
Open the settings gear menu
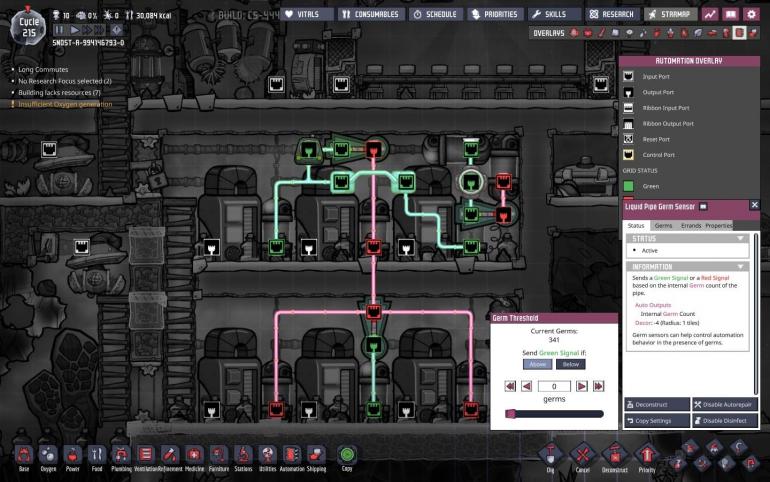[751, 14]
